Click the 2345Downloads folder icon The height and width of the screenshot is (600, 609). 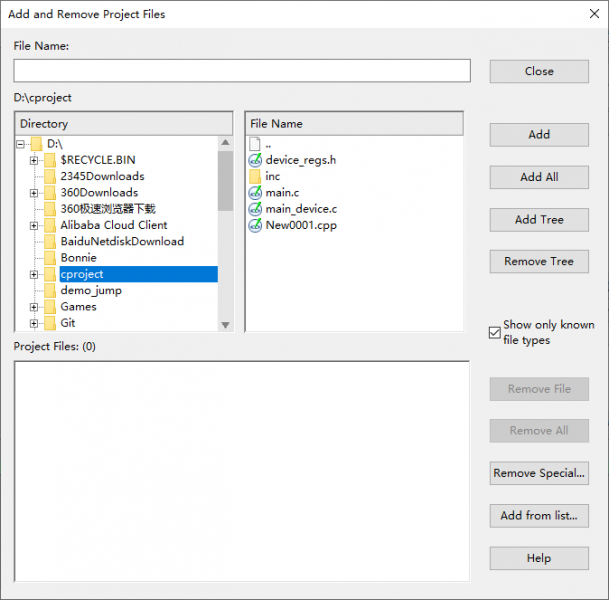pyautogui.click(x=50, y=176)
